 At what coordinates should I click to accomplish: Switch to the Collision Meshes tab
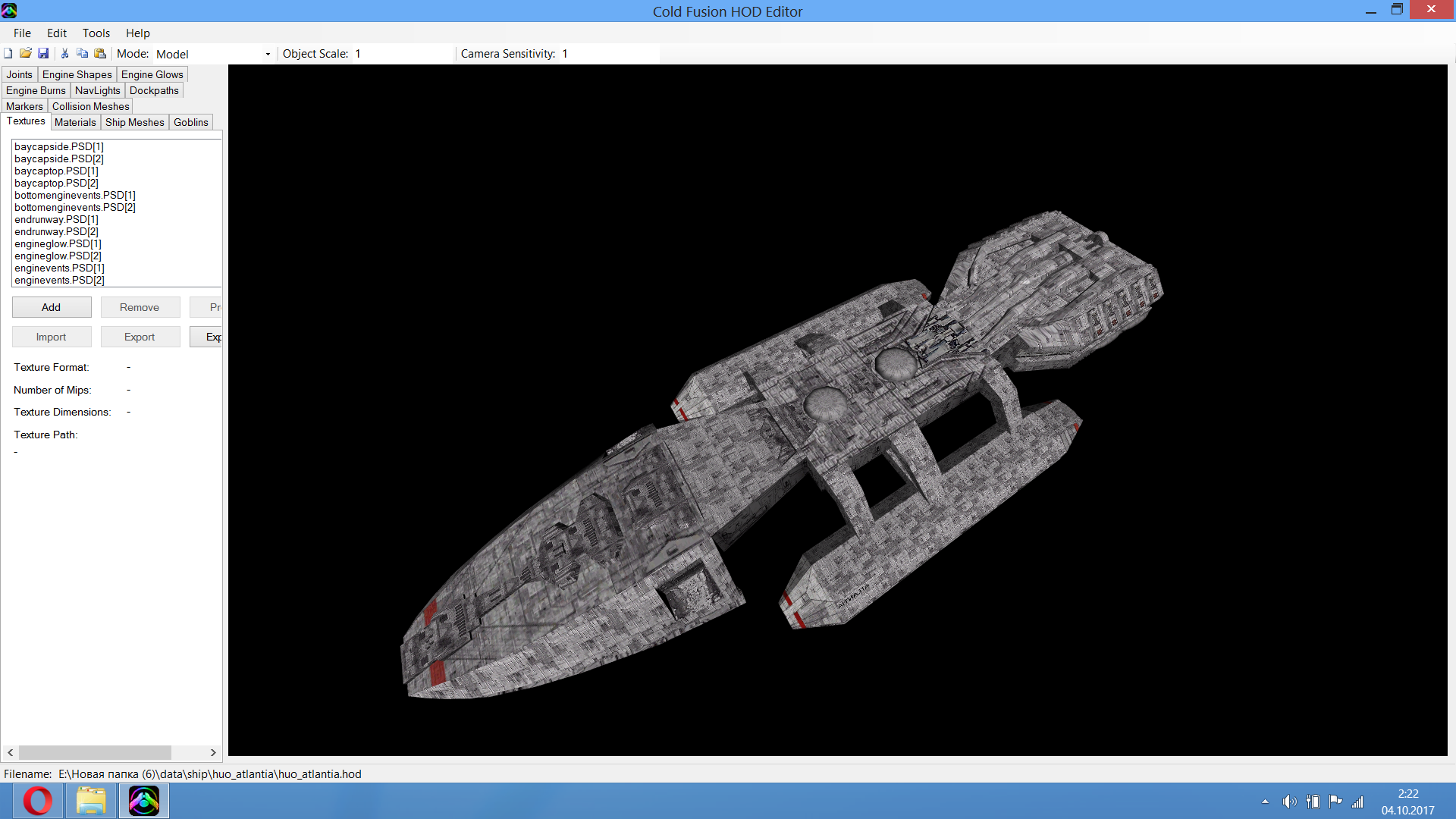pos(90,106)
